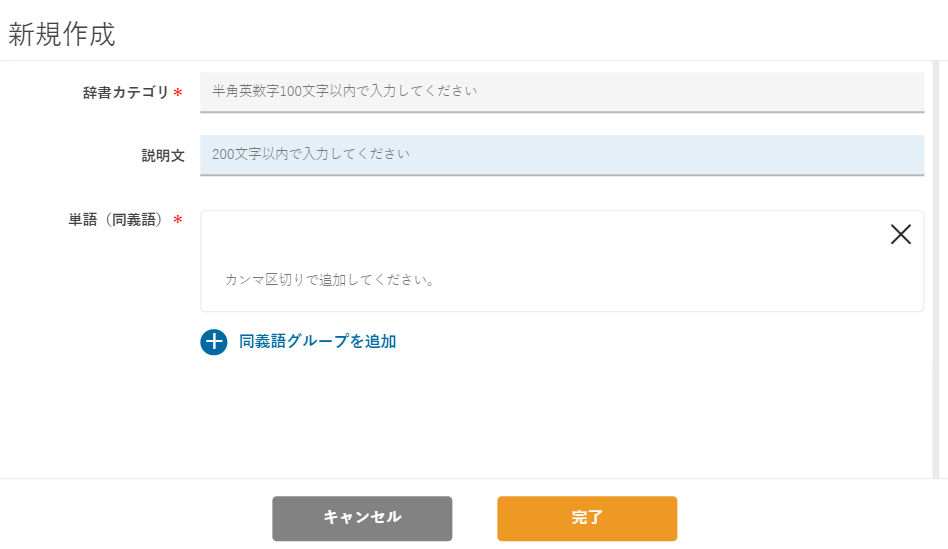Focus the 説明文 input field

click(x=562, y=155)
